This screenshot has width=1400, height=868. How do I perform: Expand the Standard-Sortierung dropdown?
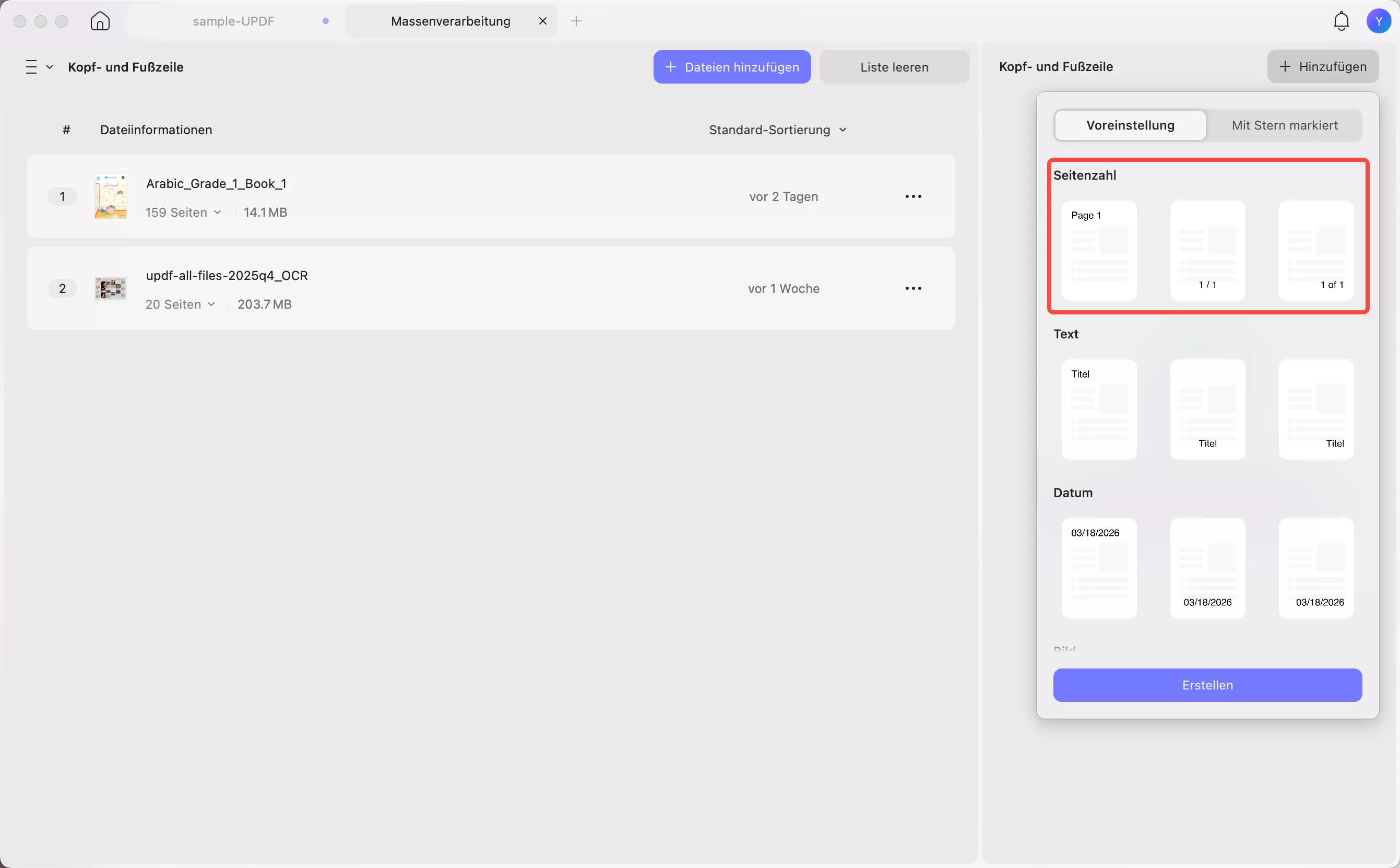777,130
